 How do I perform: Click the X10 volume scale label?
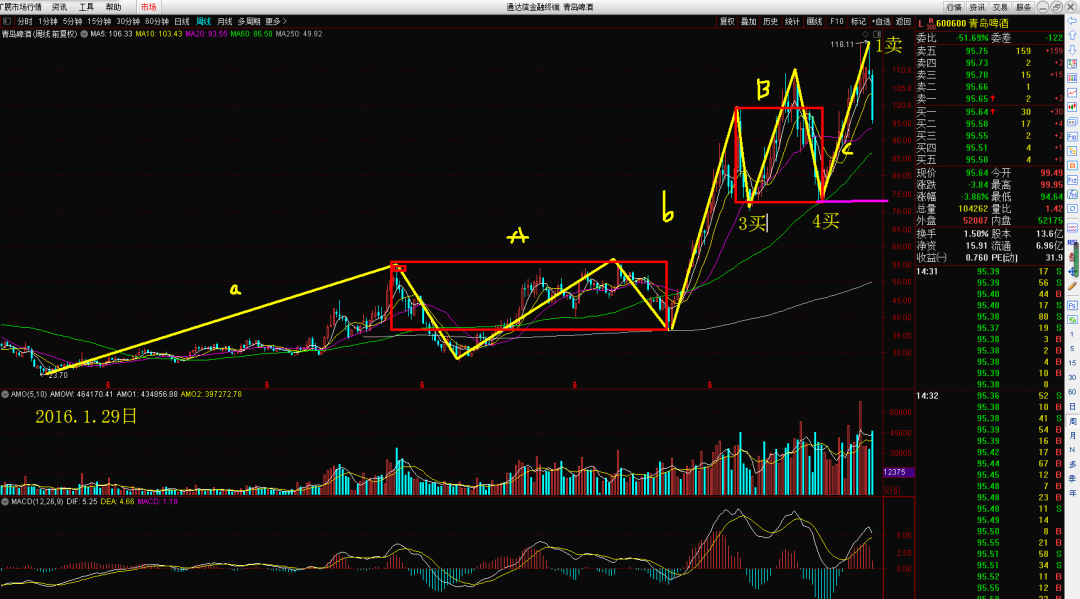(891, 491)
